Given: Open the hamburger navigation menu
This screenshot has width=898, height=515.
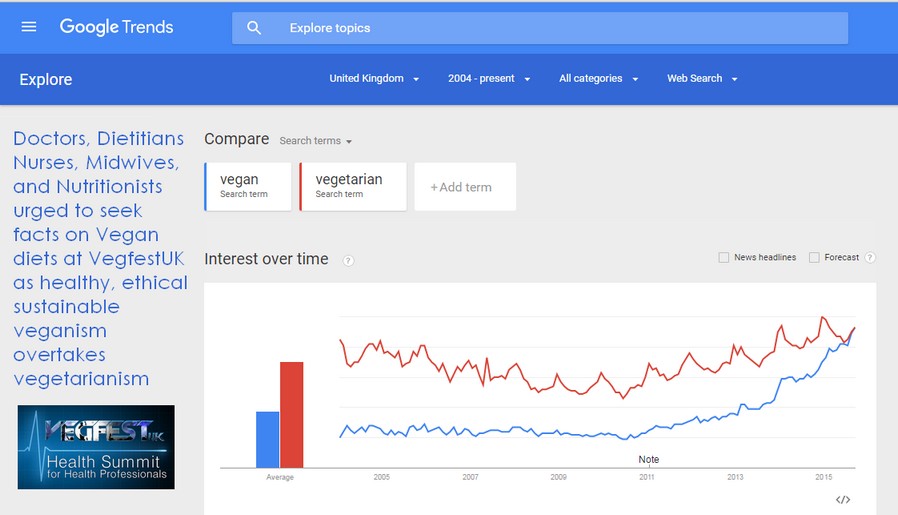Looking at the screenshot, I should point(29,27).
